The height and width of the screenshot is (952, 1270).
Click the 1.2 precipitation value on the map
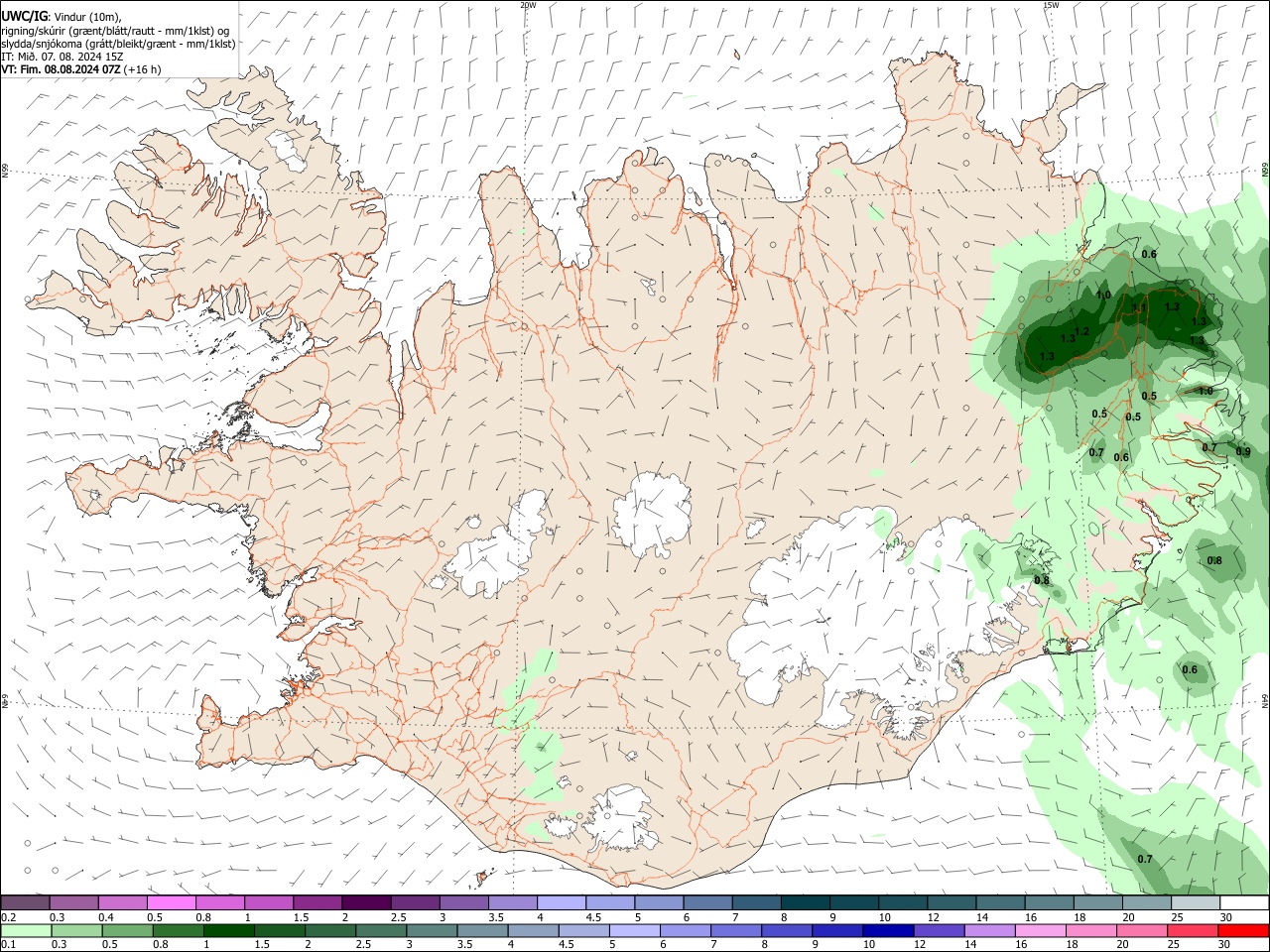tap(1082, 331)
